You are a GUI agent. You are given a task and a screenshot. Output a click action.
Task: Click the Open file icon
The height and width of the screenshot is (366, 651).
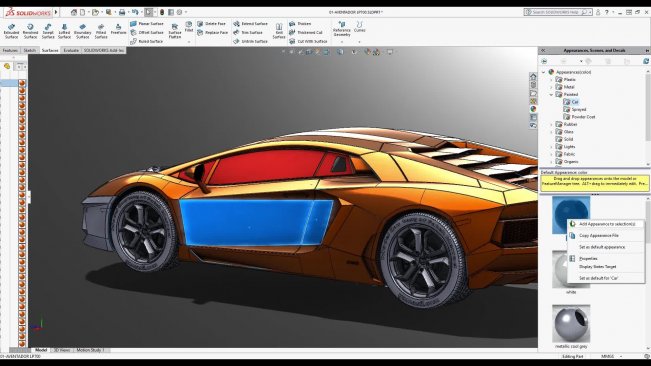pos(95,12)
